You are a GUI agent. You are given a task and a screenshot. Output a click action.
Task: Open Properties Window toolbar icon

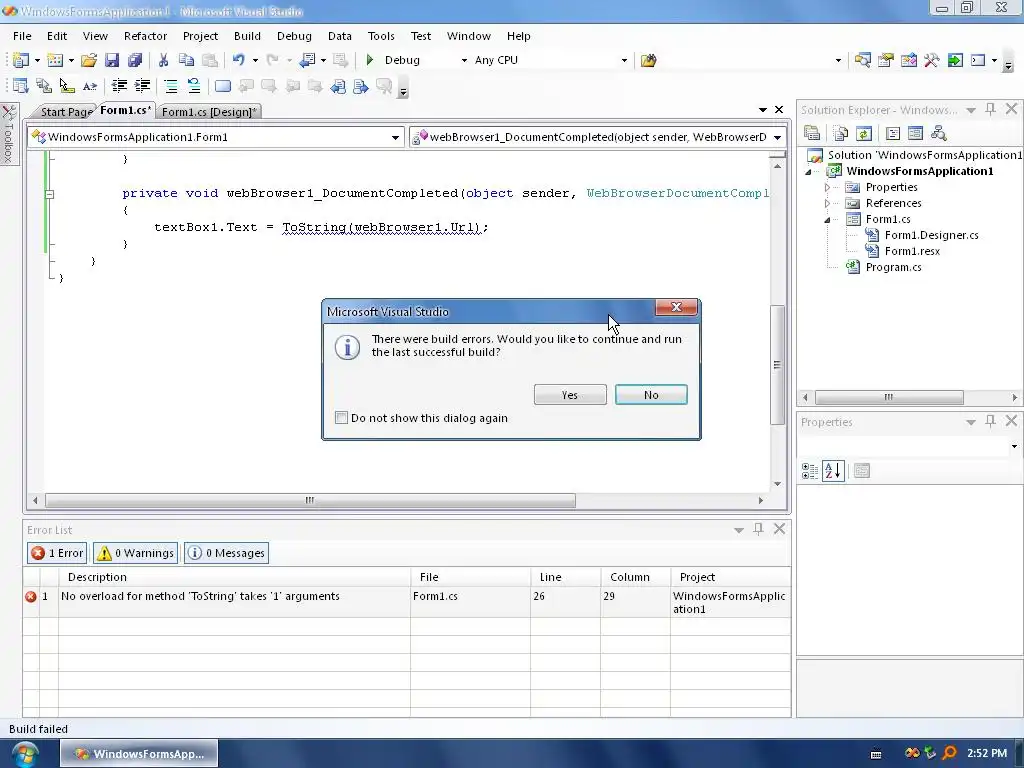[886, 60]
